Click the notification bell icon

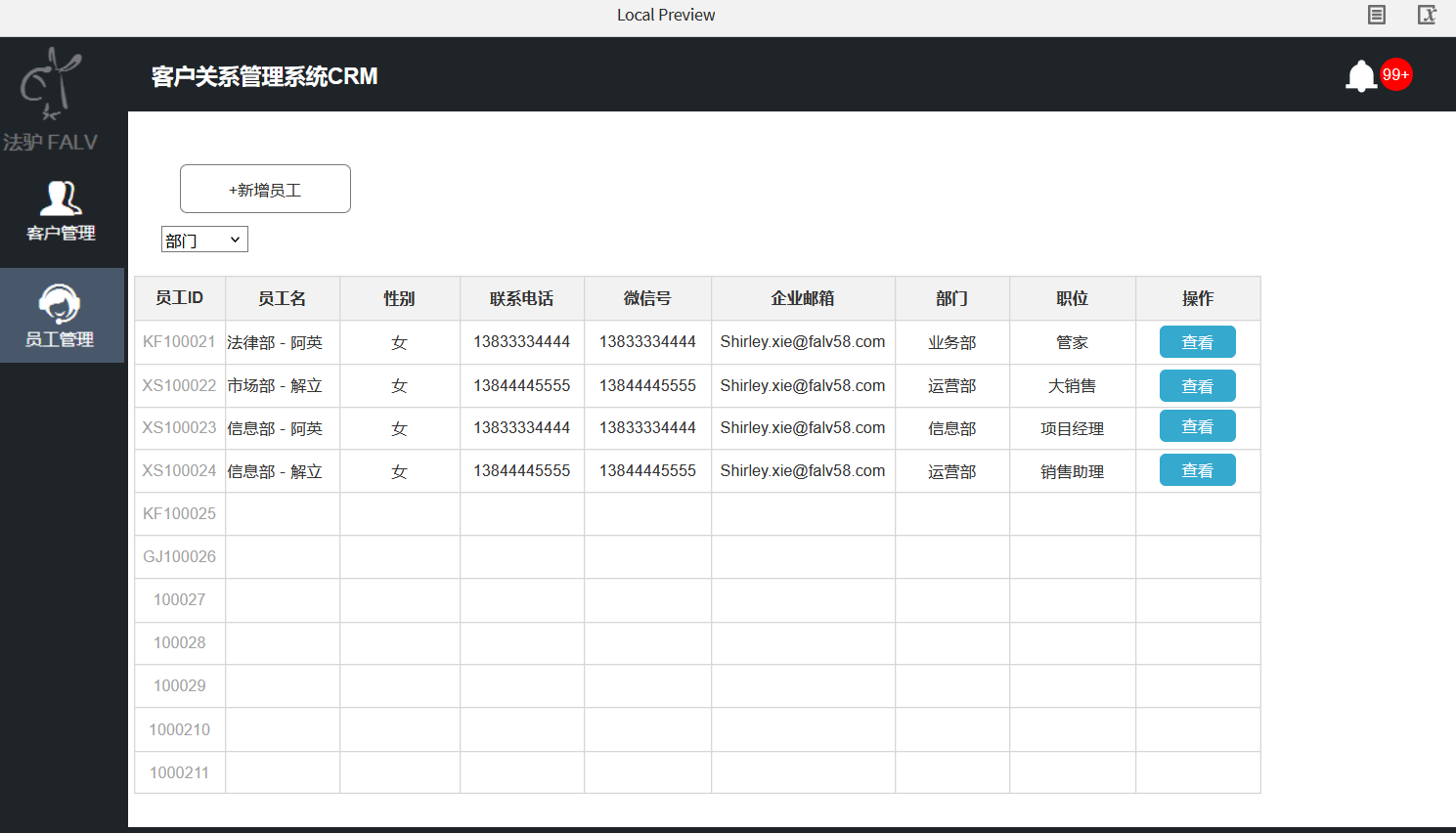click(x=1360, y=76)
